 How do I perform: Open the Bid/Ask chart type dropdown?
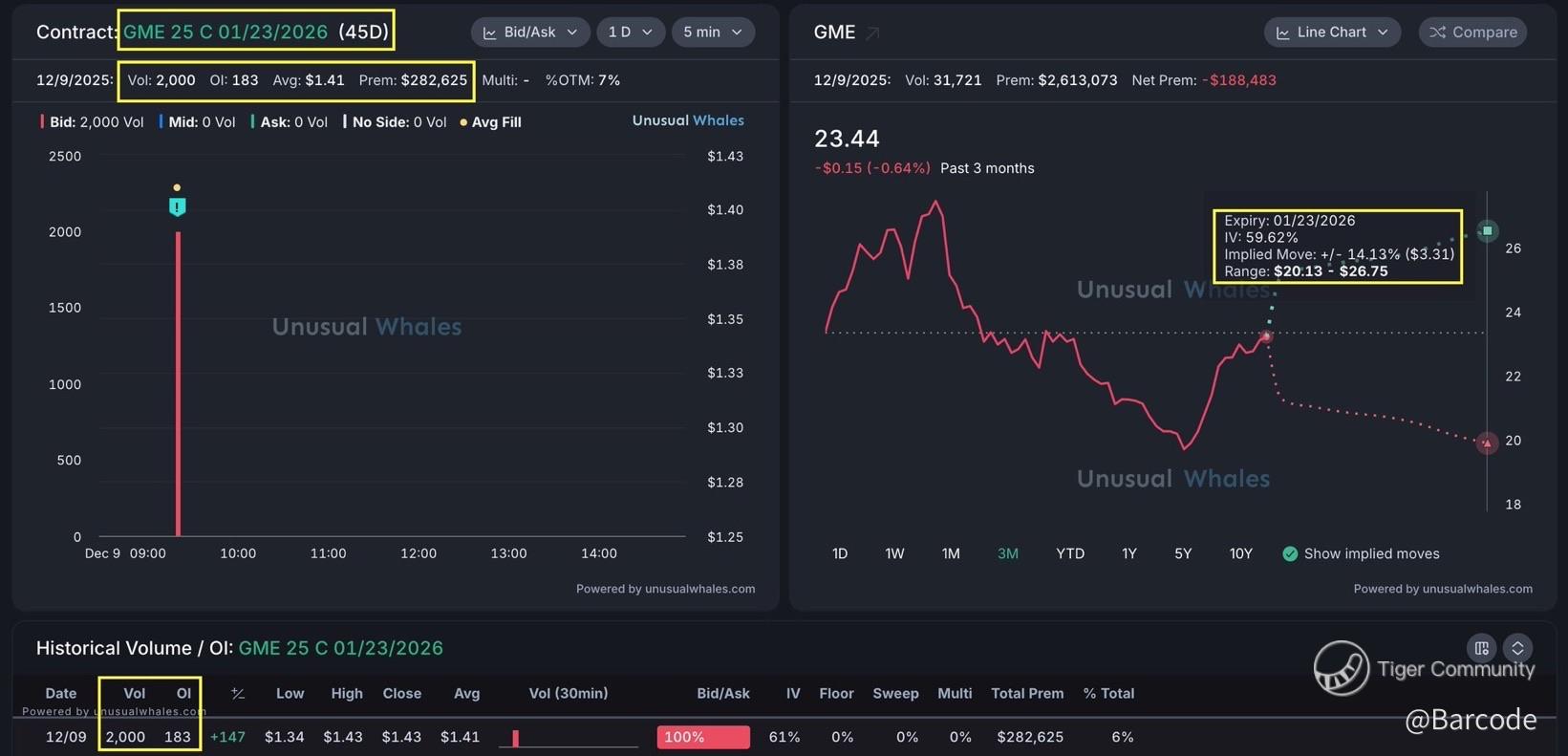[x=530, y=32]
